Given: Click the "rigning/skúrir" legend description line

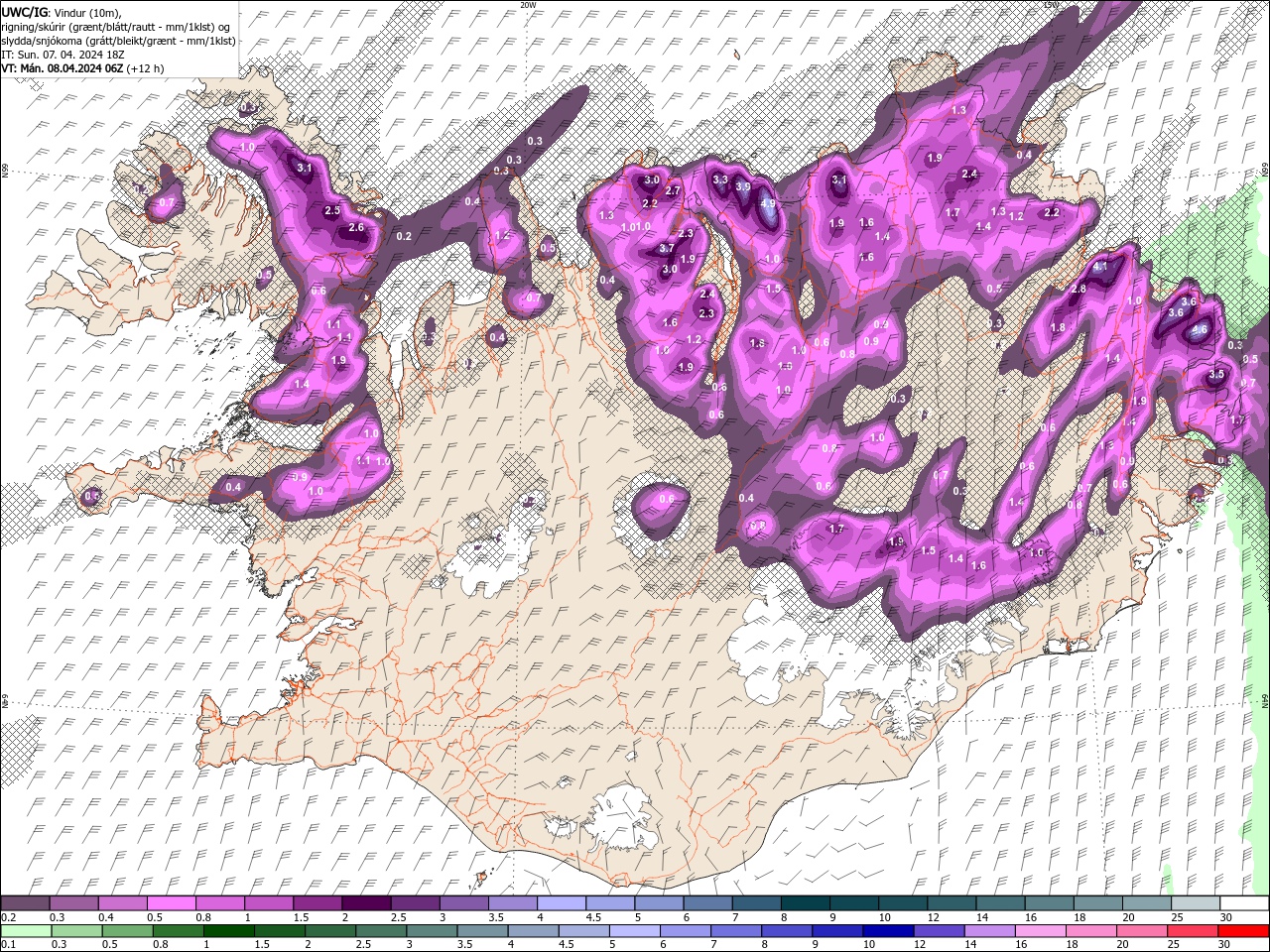Looking at the screenshot, I should 117,26.
